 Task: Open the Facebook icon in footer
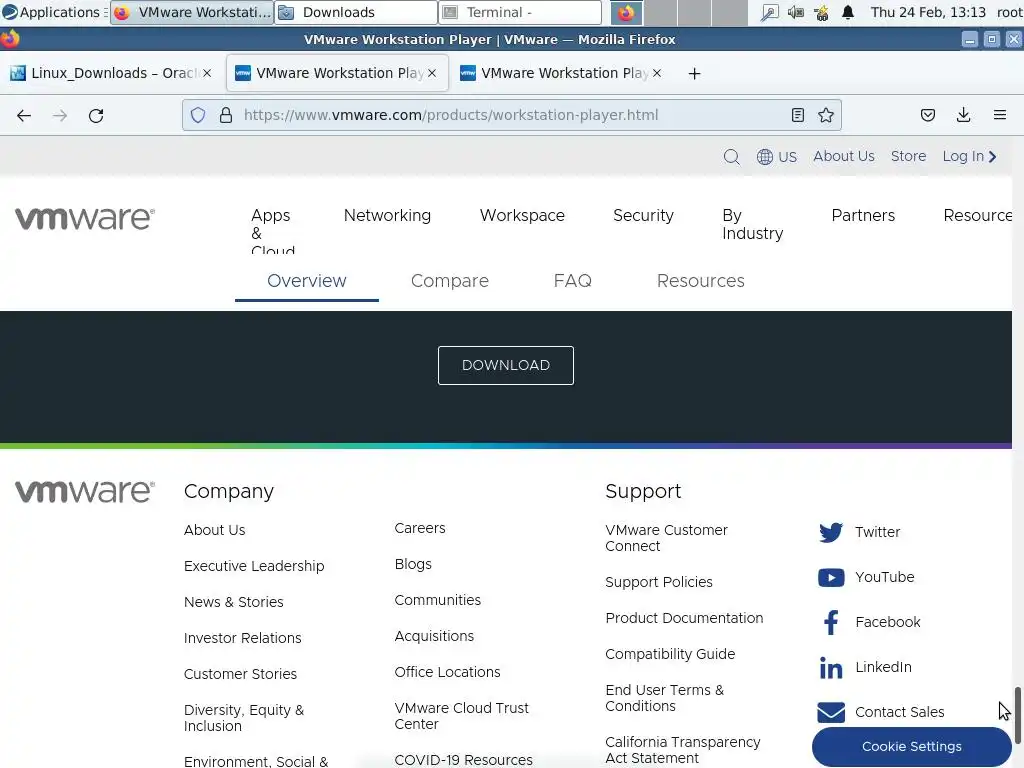click(x=831, y=622)
